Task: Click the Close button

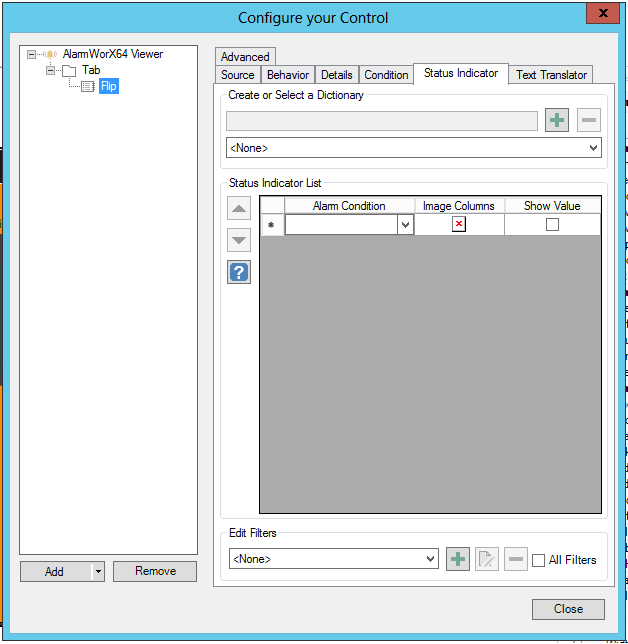Action: [x=568, y=609]
